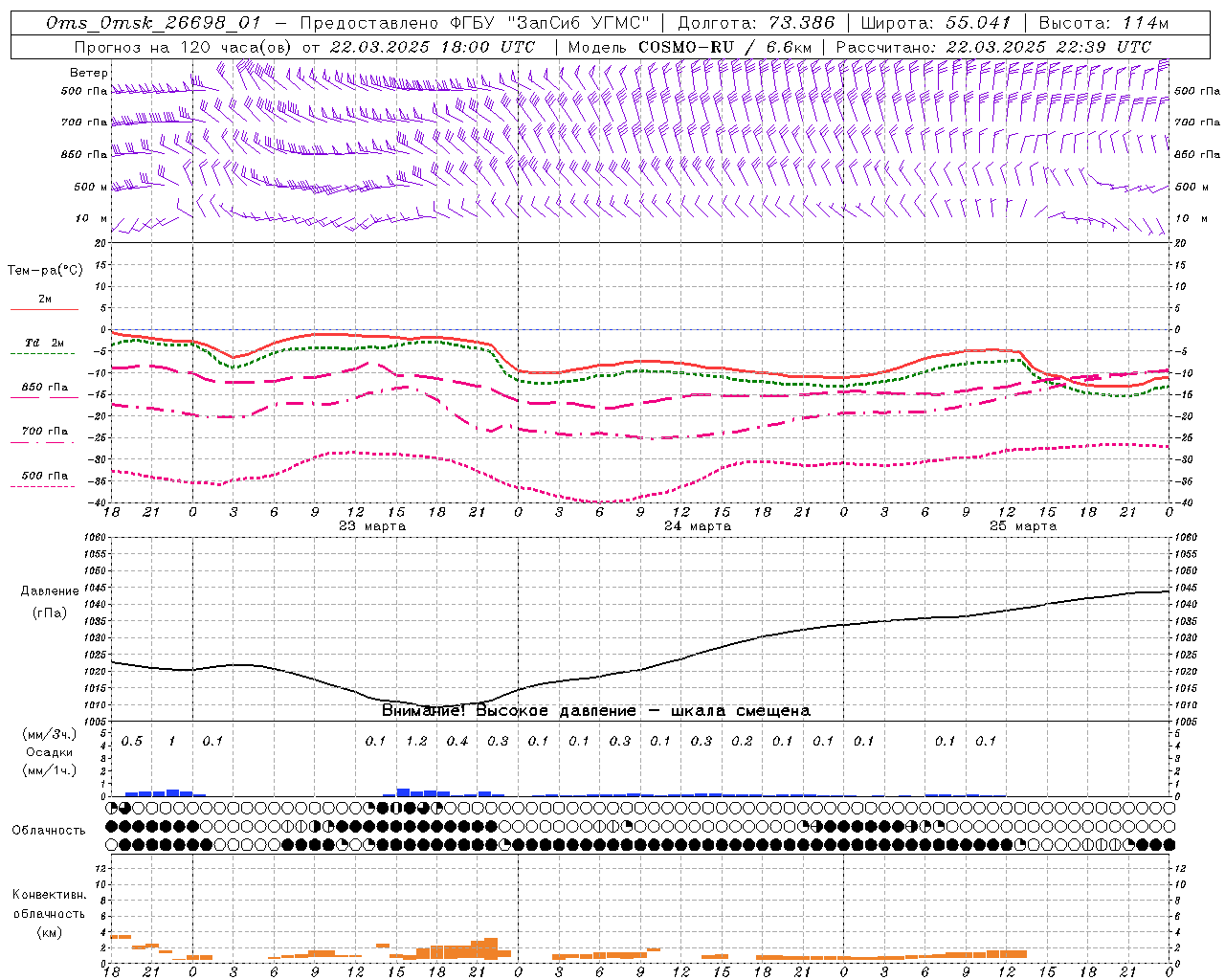This screenshot has width=1225, height=980.
Task: Click the Рассчитано: 22.03.2025 22:39 UTC text
Action: tap(993, 47)
